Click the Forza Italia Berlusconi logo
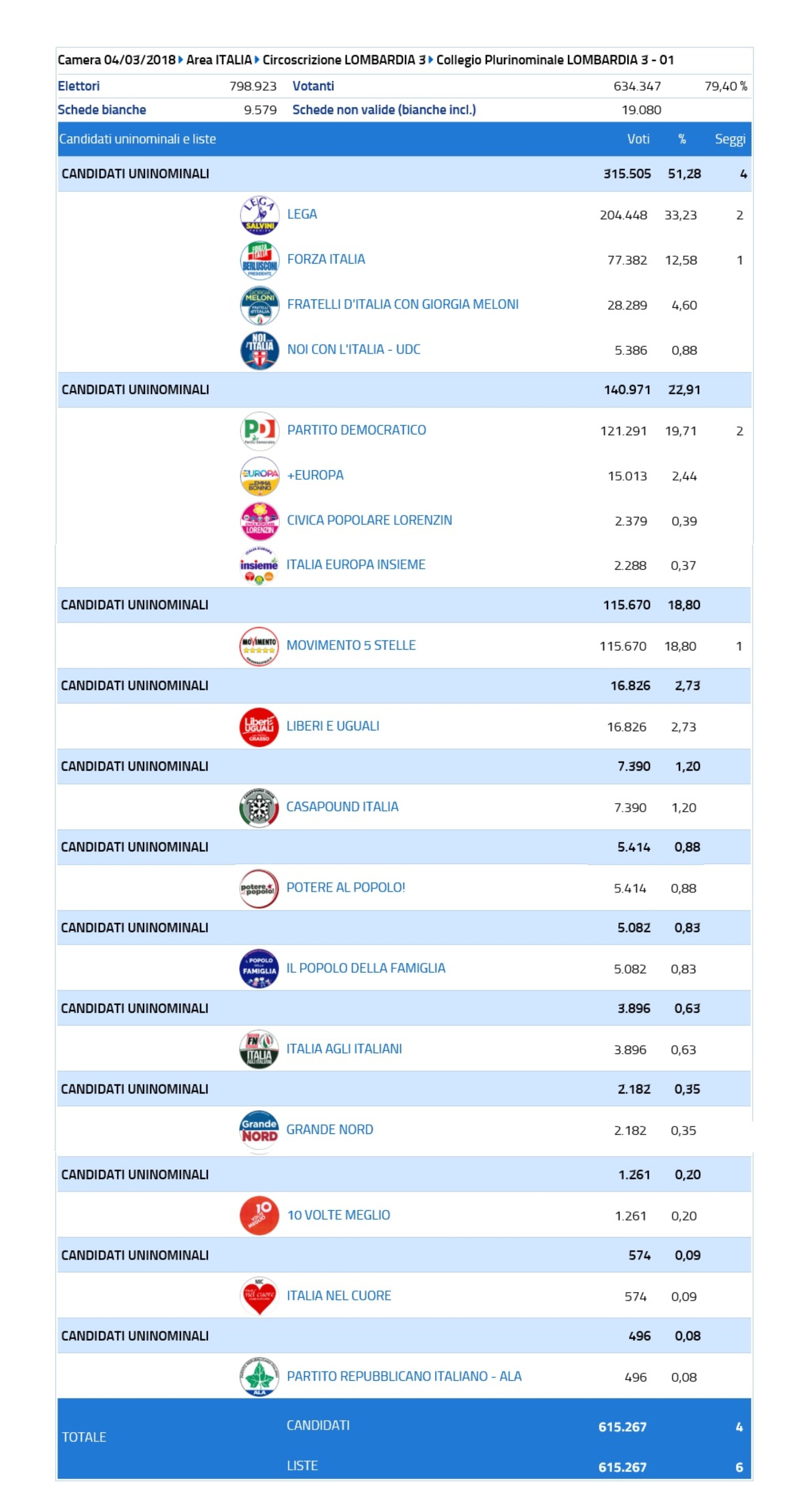 click(x=260, y=260)
